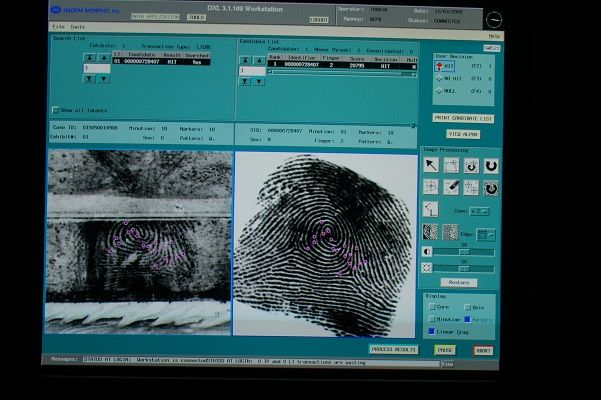Click the half-circle contrast icon

point(427,252)
